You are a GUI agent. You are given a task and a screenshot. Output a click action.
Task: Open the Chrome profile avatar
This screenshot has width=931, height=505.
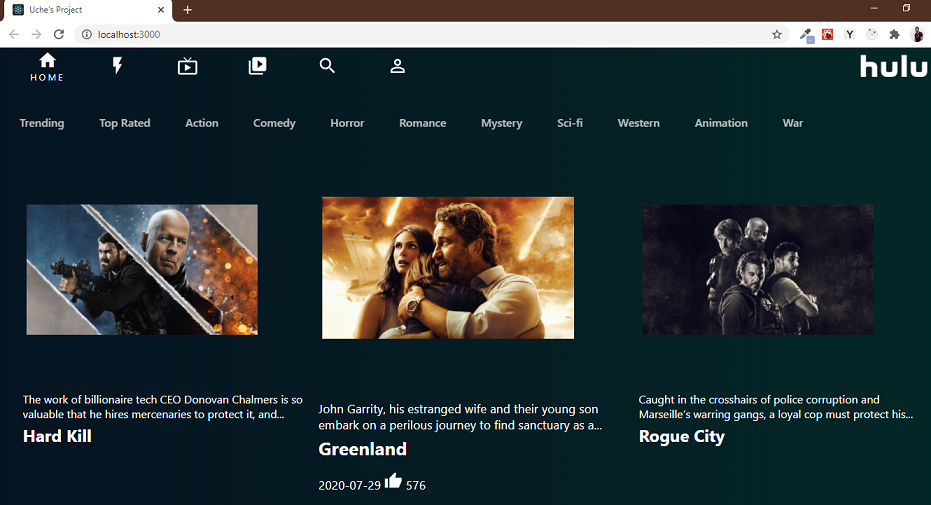click(917, 34)
